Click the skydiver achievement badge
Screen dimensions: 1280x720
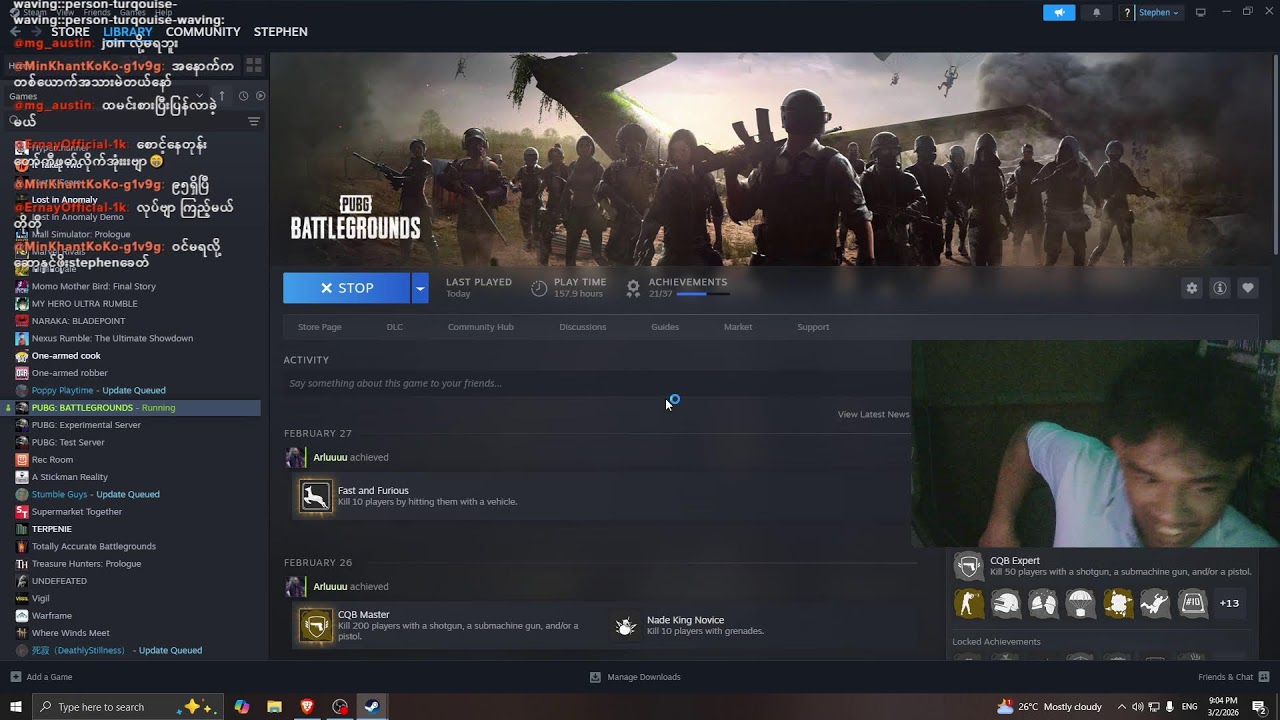pyautogui.click(x=1155, y=603)
